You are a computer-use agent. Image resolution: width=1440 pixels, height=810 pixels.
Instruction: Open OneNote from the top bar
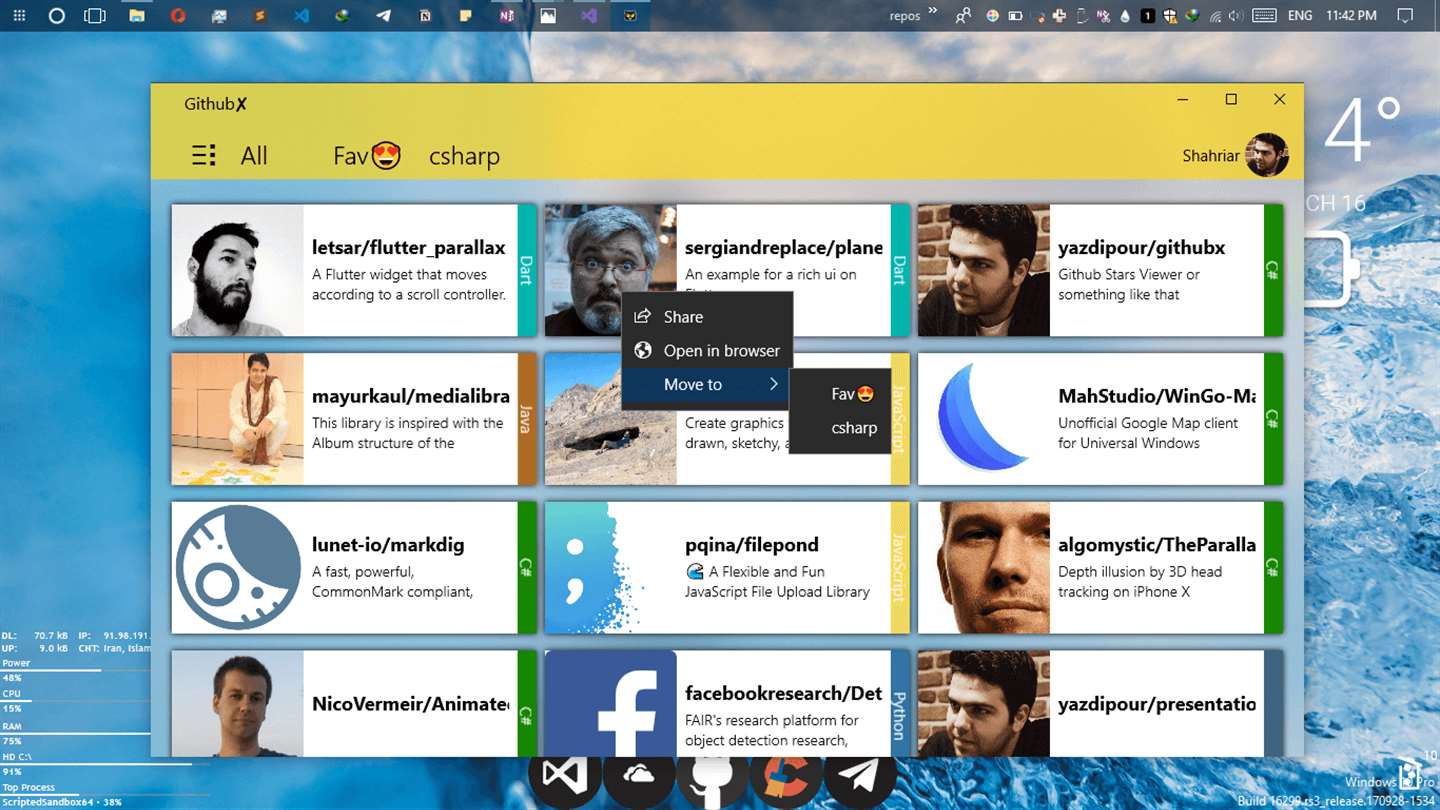click(507, 16)
